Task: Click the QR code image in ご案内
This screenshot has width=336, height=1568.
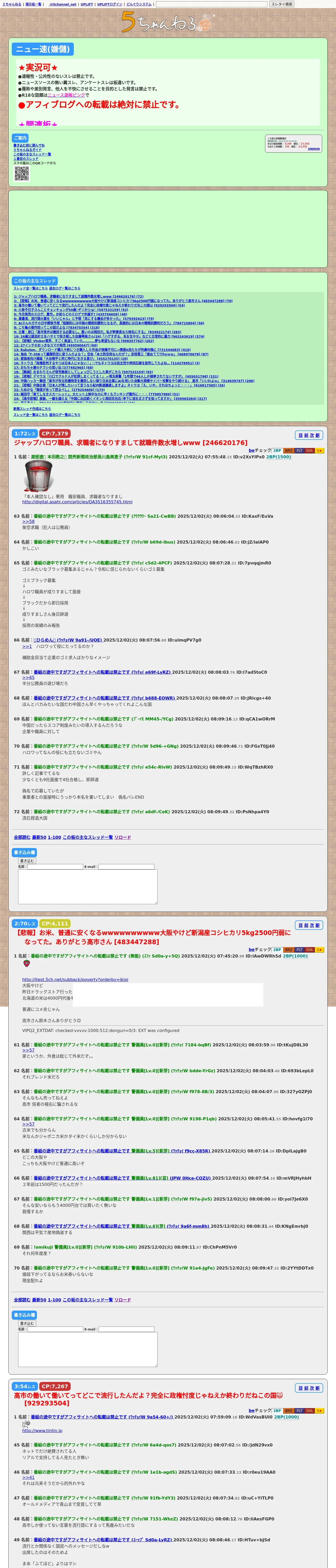Action: point(21,174)
